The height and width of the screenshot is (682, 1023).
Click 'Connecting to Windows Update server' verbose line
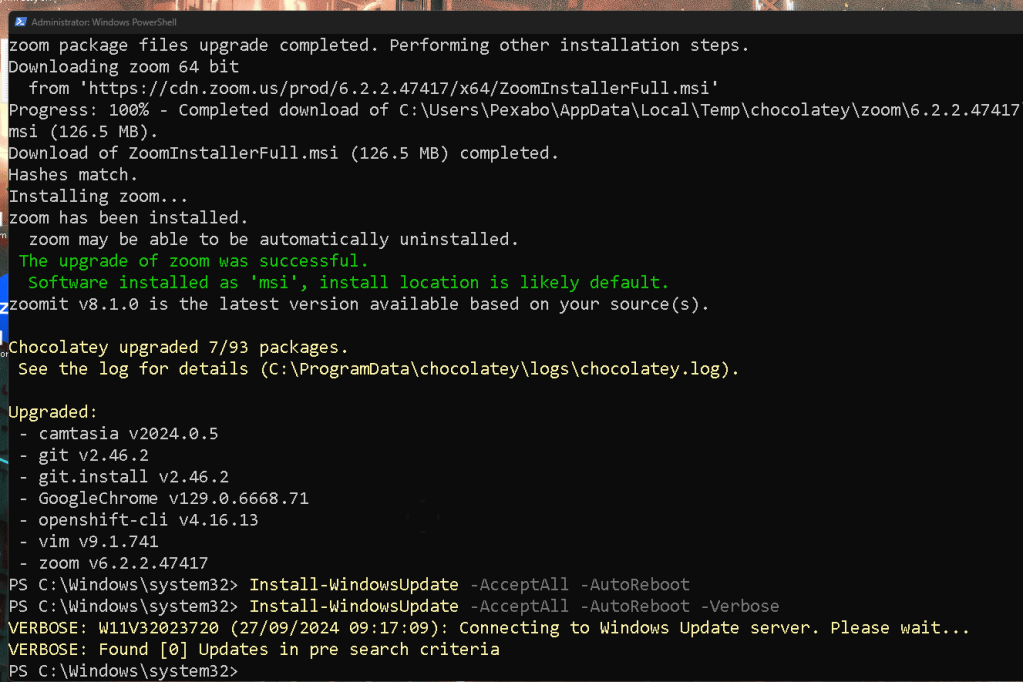click(489, 627)
